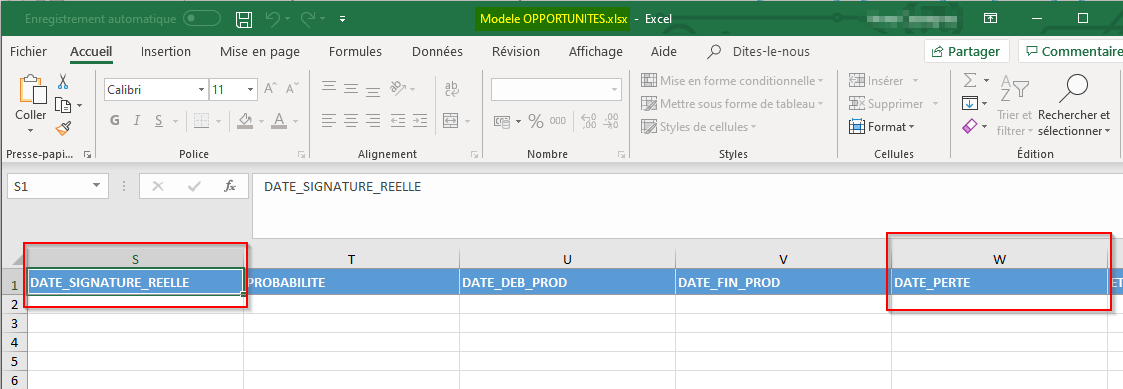Click the AutoSum sigma icon

tap(969, 80)
